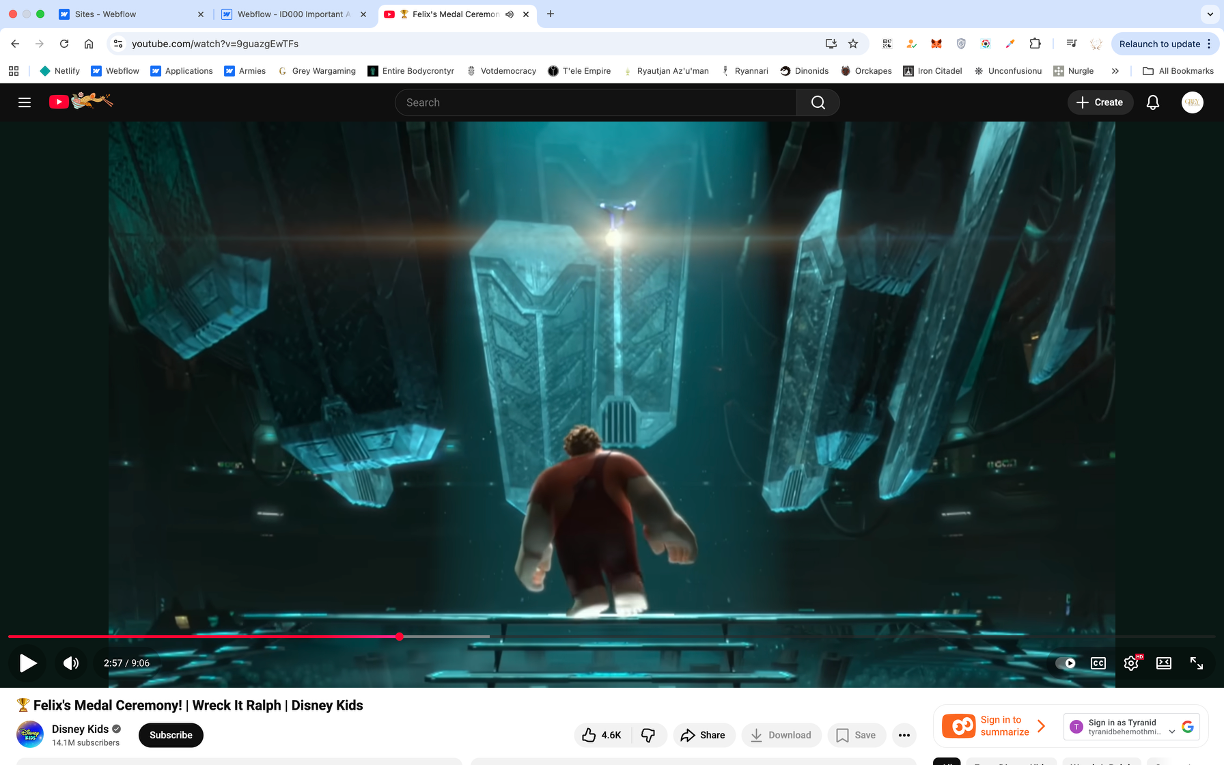Enter fullscreen mode

point(1196,663)
